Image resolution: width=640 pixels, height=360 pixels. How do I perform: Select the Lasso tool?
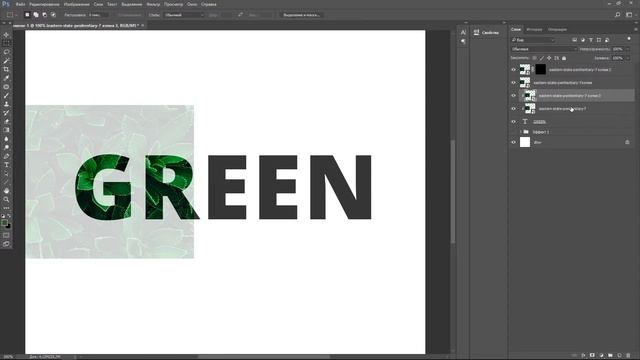point(6,52)
